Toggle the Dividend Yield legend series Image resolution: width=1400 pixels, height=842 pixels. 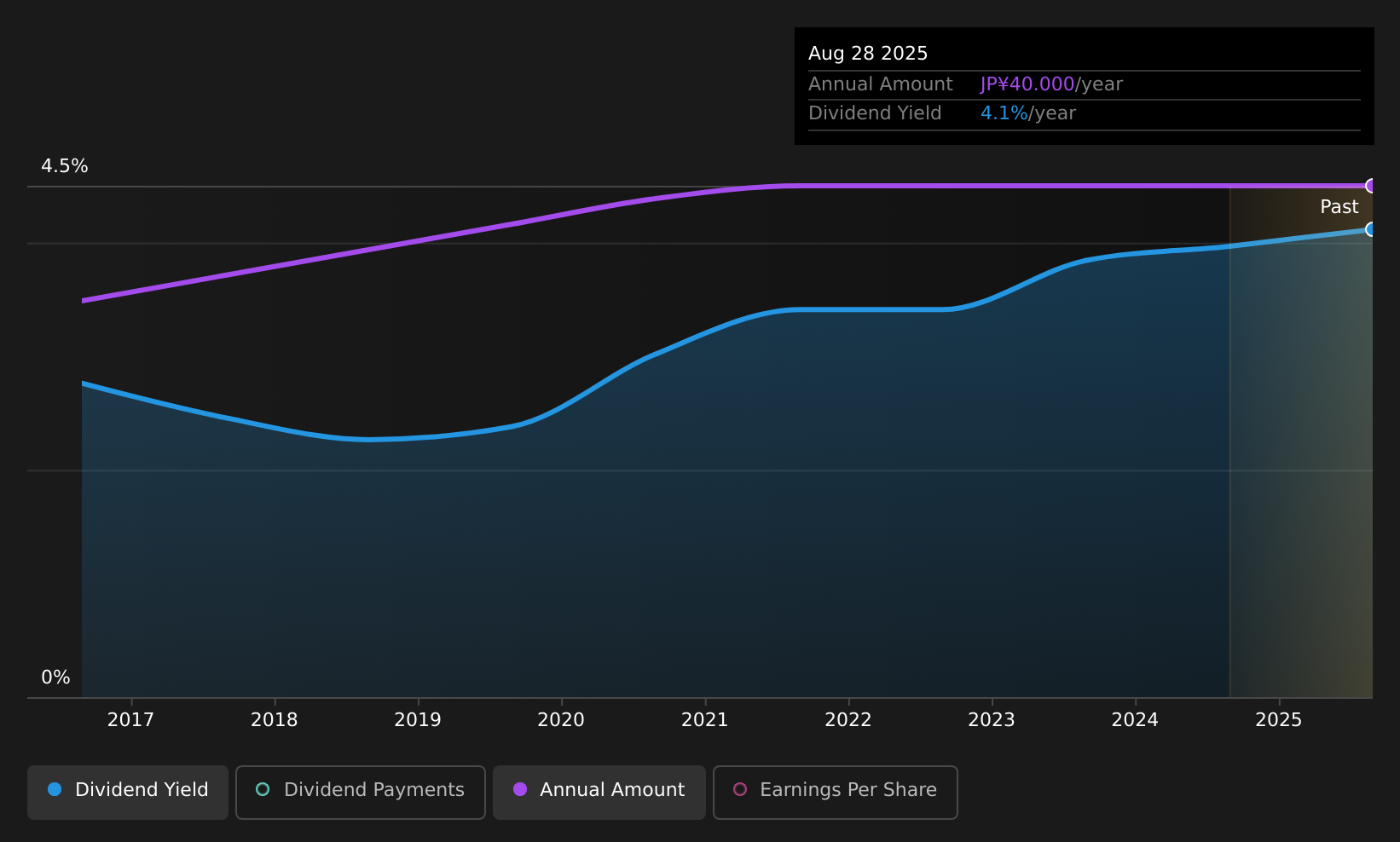tap(128, 792)
